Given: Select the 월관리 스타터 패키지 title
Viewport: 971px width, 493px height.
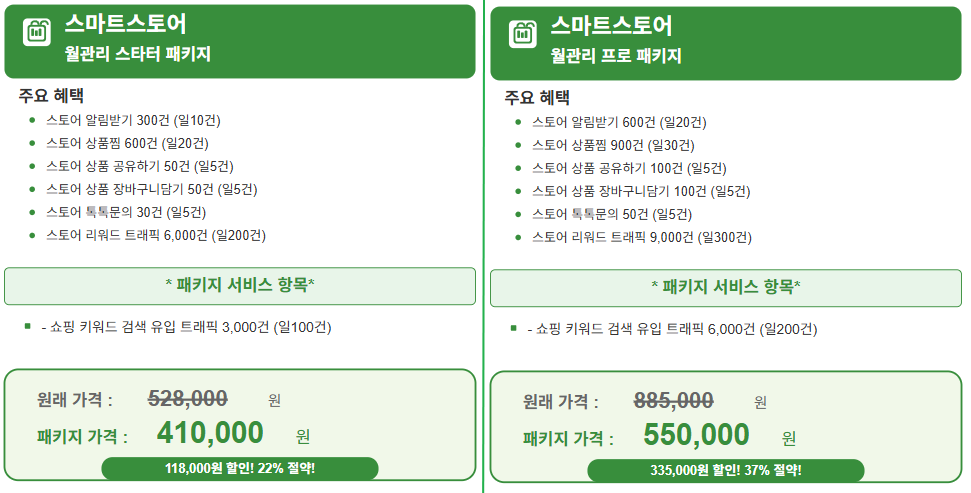Looking at the screenshot, I should click(138, 54).
